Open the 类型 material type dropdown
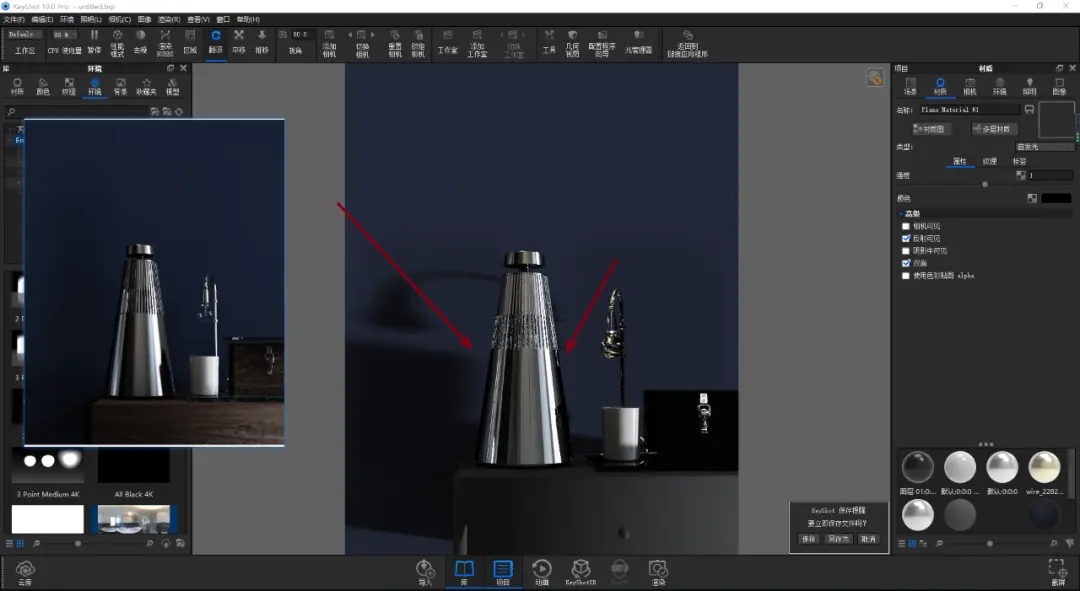This screenshot has width=1080, height=591. point(1045,147)
